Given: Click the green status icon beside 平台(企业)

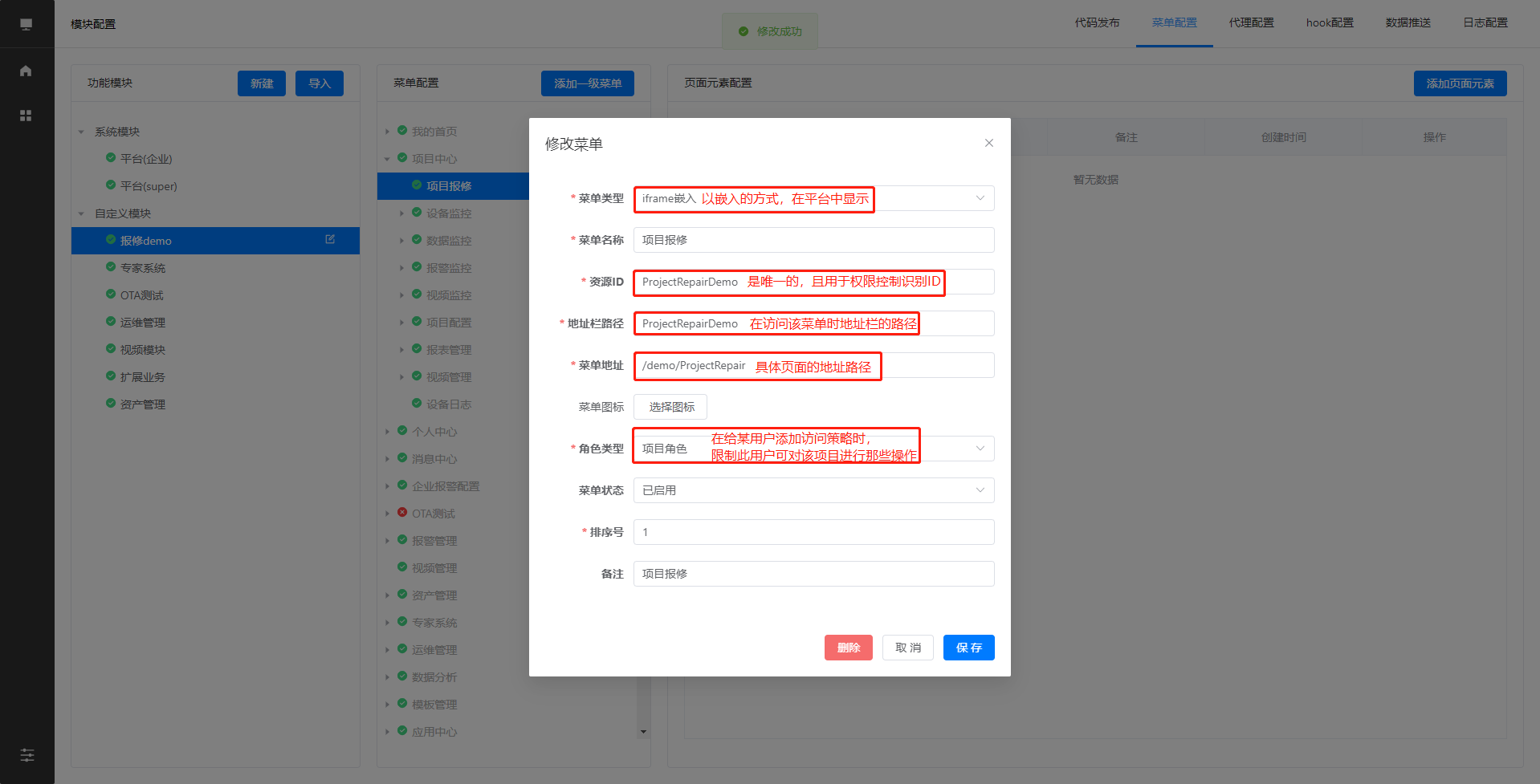Looking at the screenshot, I should [111, 157].
